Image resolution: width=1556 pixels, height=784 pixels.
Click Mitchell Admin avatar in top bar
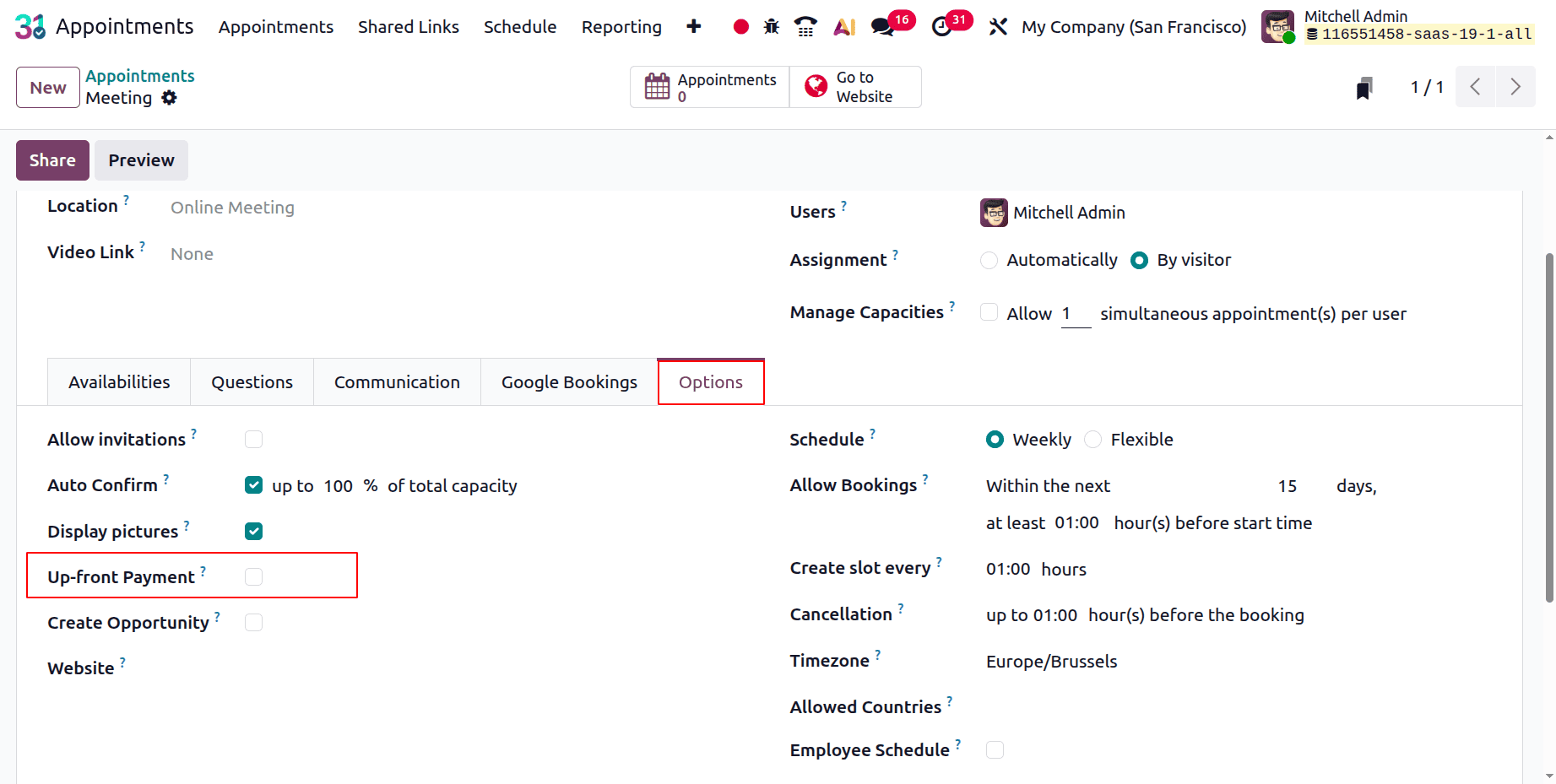pos(1278,27)
